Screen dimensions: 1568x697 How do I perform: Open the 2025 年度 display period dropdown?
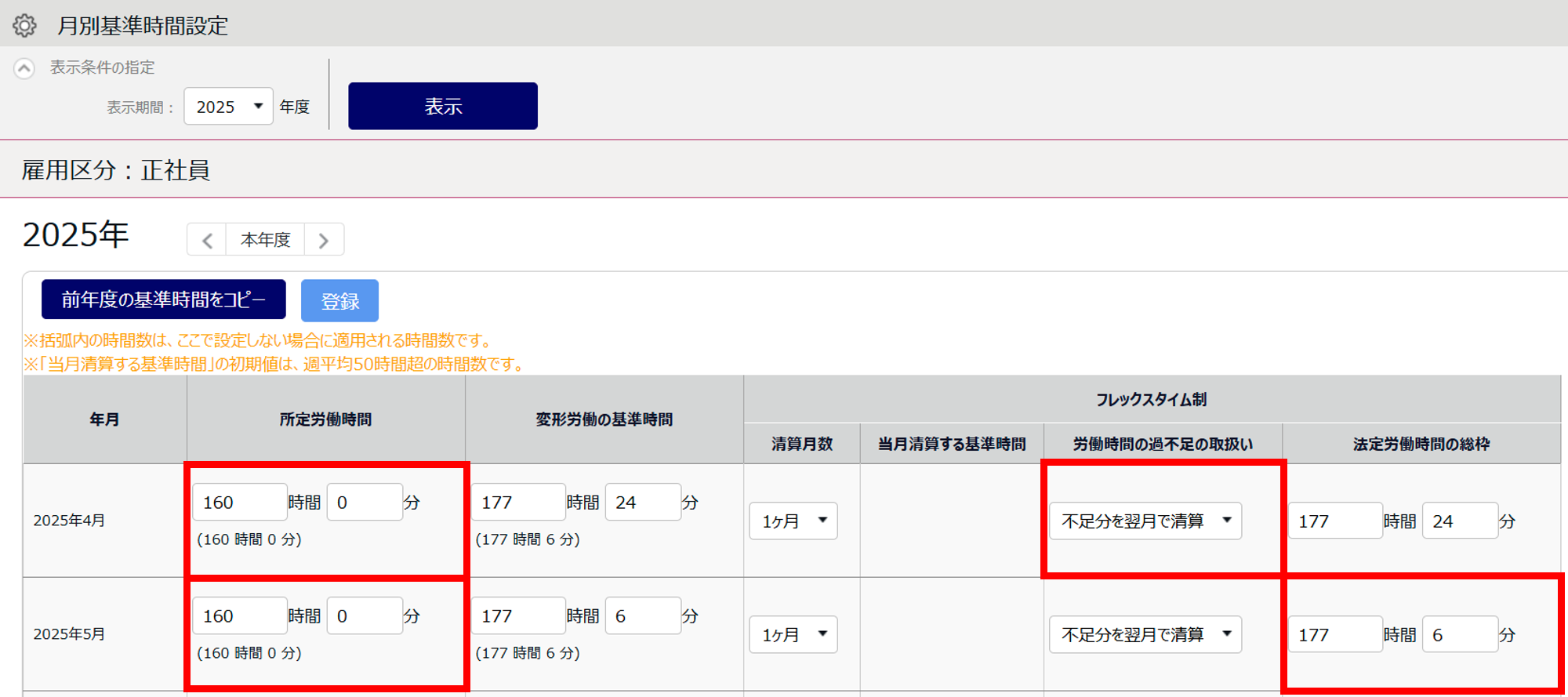pos(228,107)
